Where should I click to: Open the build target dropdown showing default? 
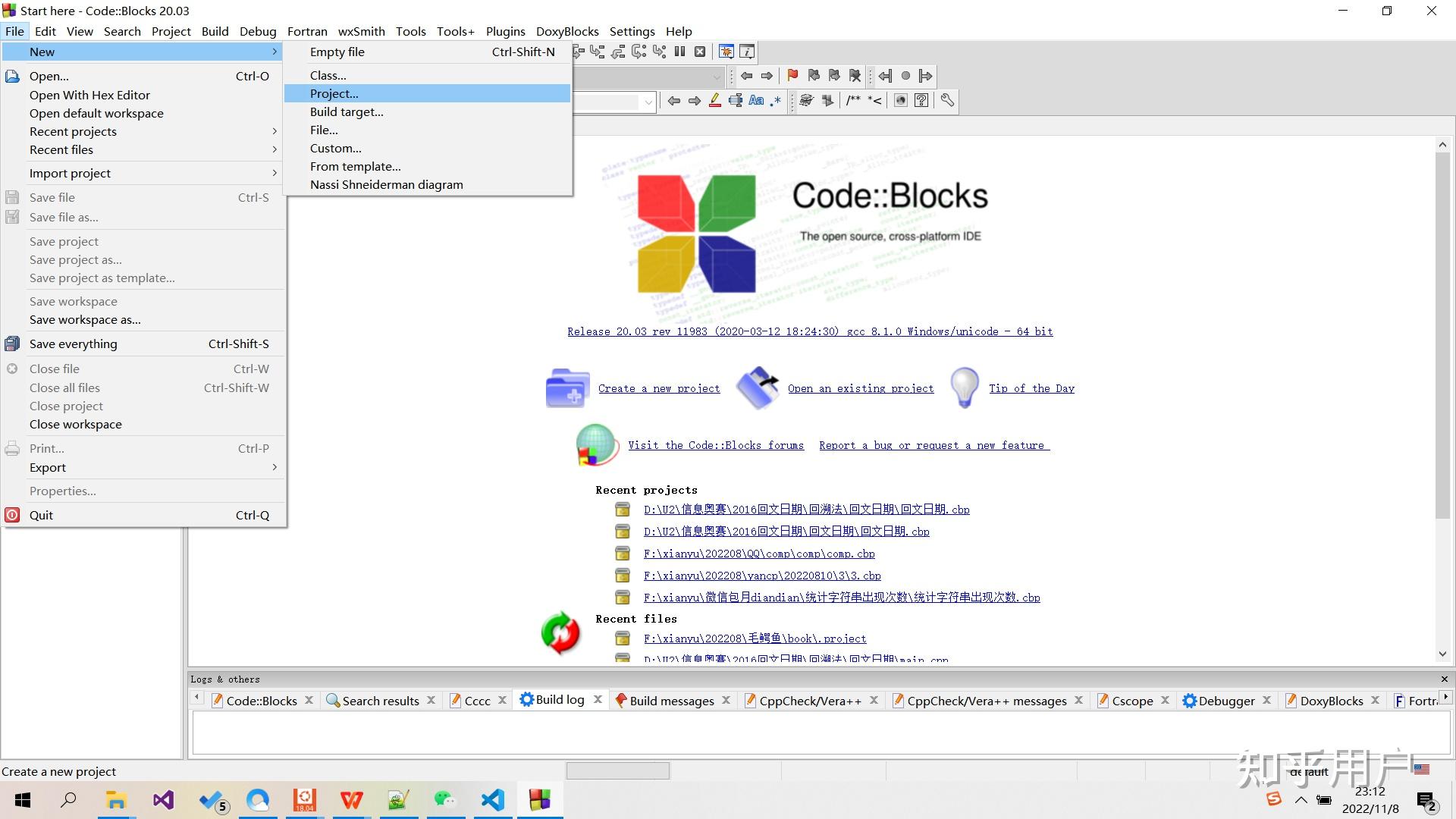[715, 76]
